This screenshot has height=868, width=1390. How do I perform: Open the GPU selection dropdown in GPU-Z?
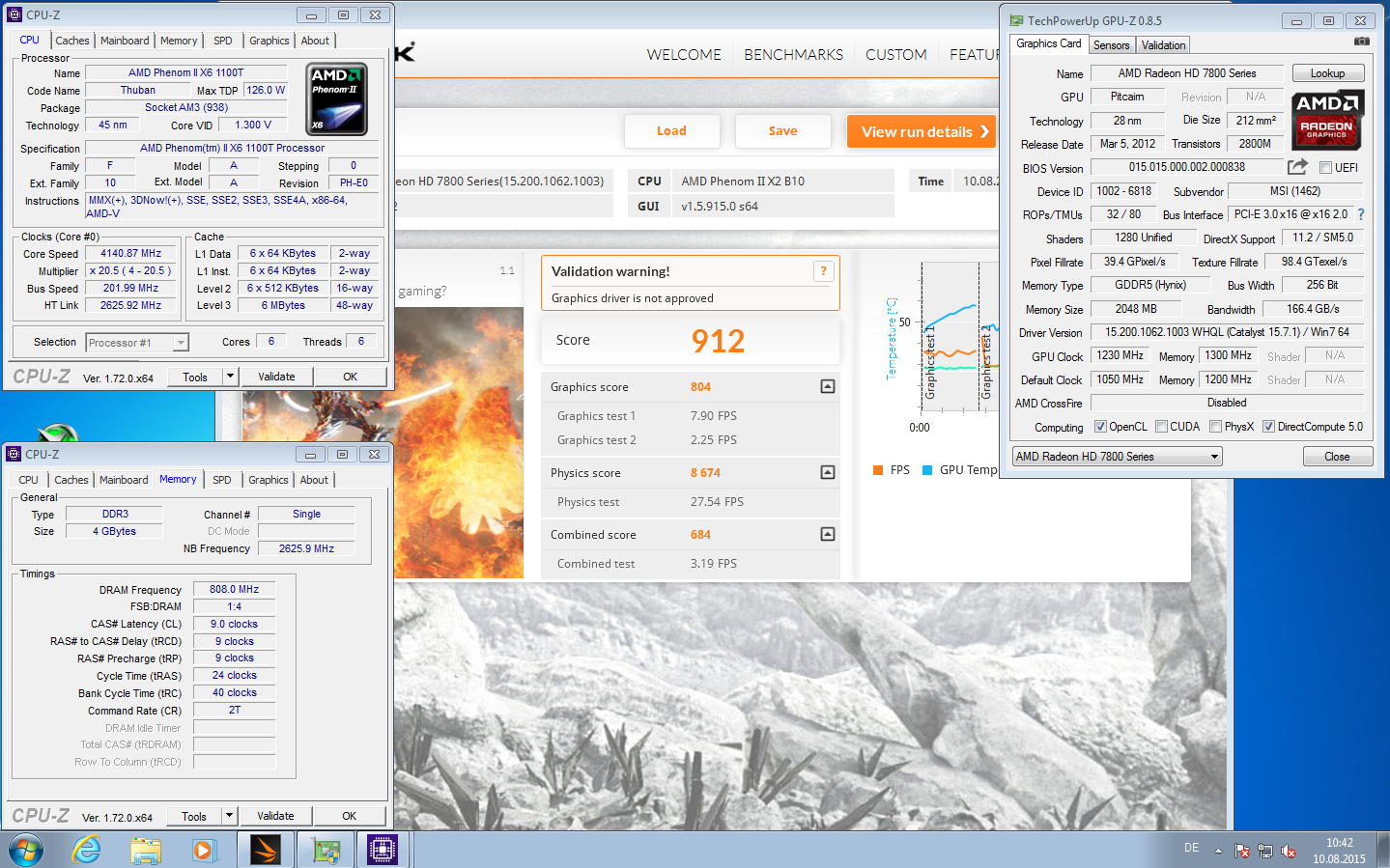[x=1214, y=457]
